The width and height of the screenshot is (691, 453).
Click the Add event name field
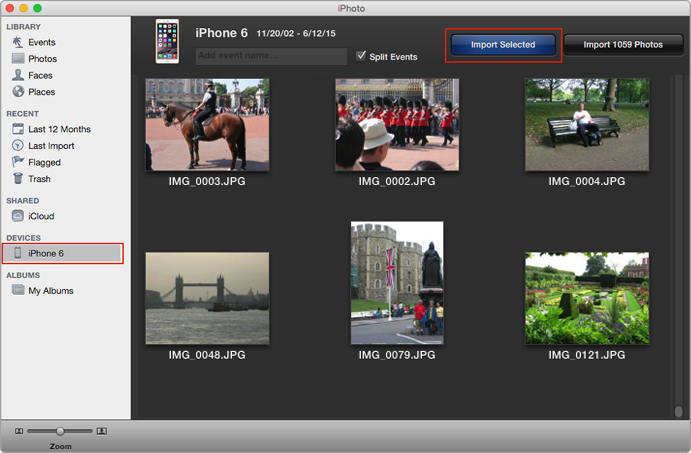(271, 56)
